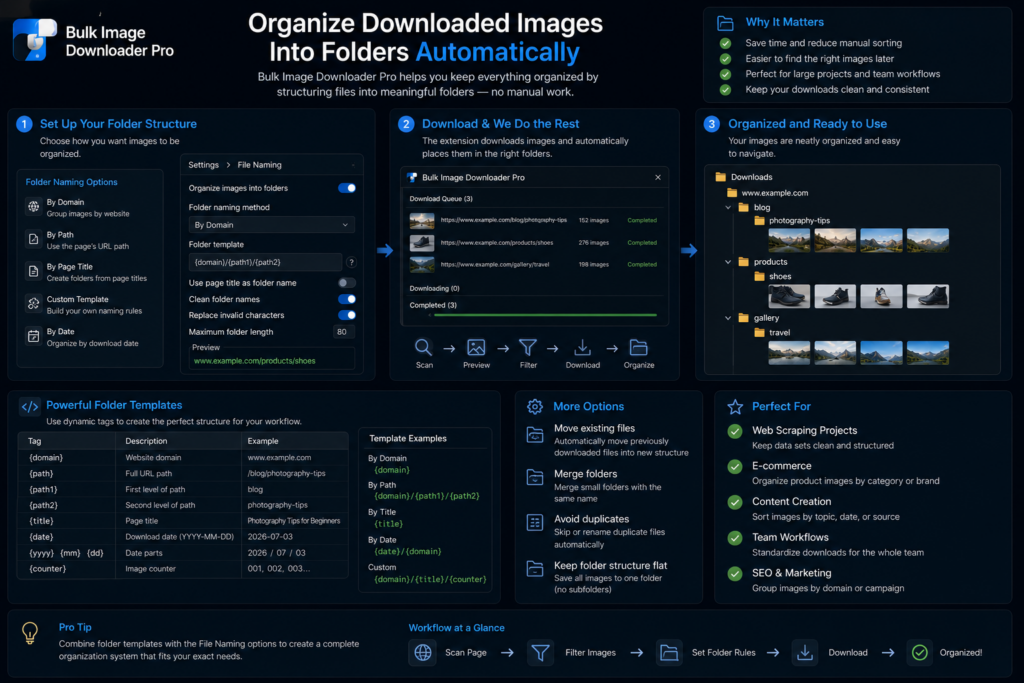1024x683 pixels.
Task: Click the File Naming breadcrumb
Action: 259,165
